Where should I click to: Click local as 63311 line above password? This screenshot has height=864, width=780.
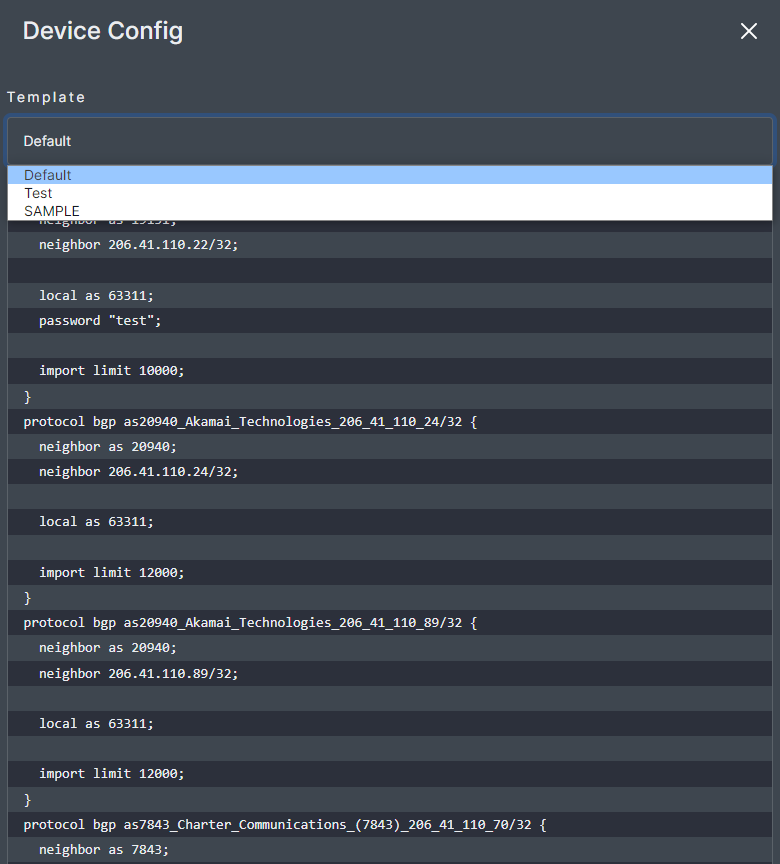[97, 295]
